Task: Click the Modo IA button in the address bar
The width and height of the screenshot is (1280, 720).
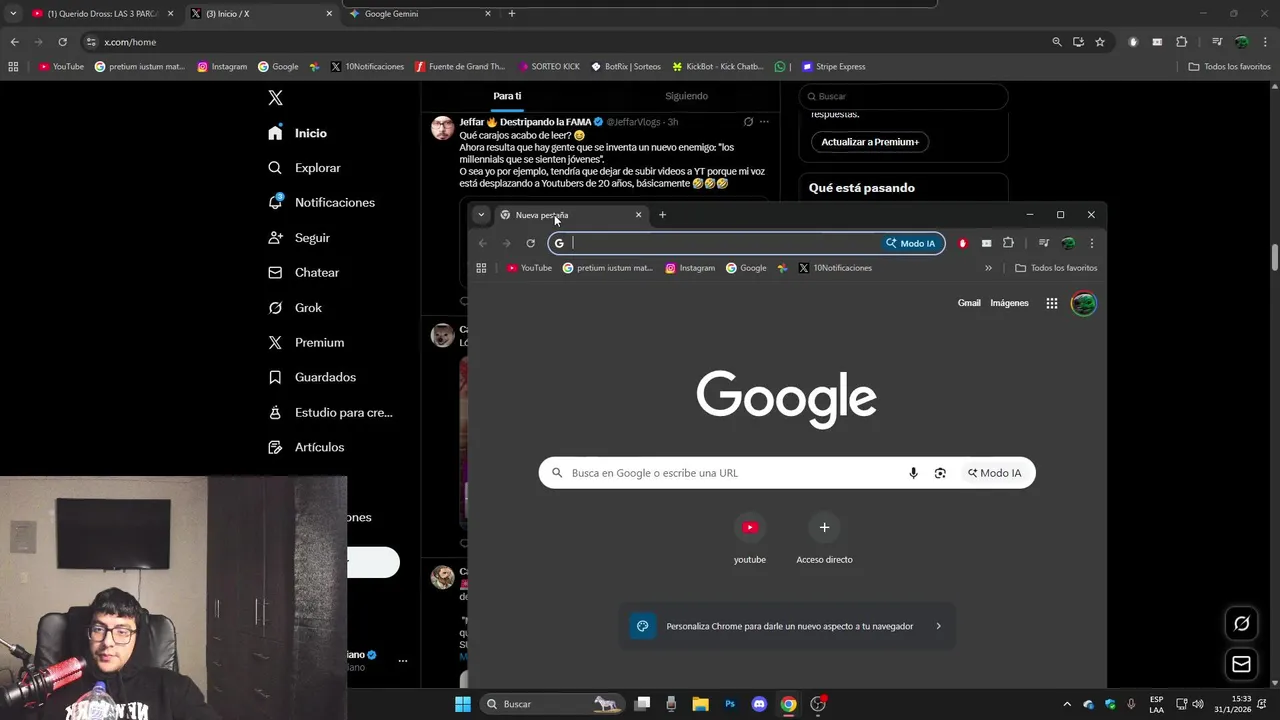Action: click(911, 243)
